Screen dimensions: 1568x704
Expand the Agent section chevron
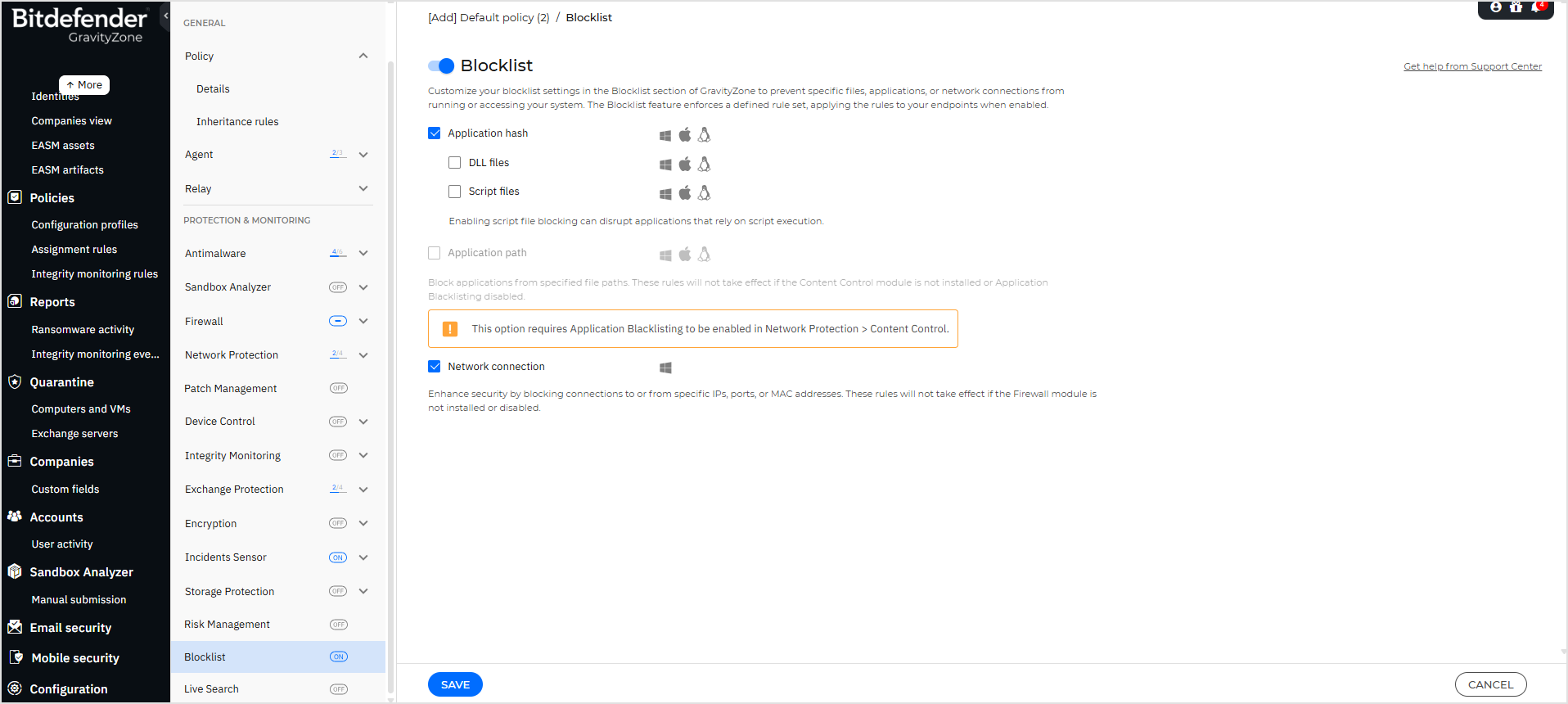click(363, 155)
